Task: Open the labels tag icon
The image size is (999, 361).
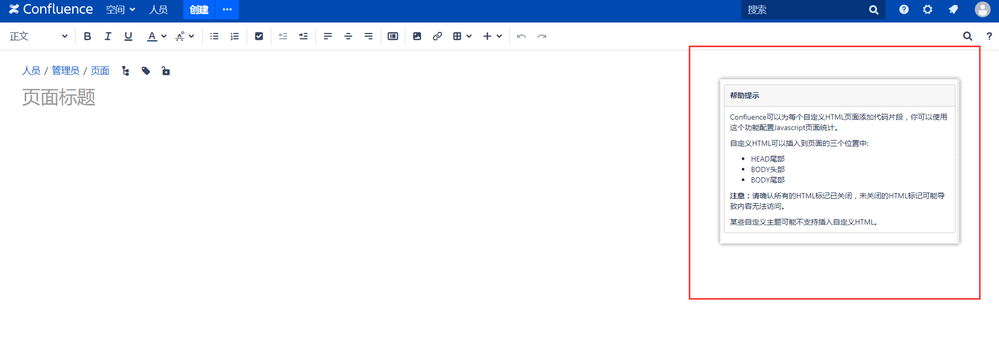Action: (146, 71)
